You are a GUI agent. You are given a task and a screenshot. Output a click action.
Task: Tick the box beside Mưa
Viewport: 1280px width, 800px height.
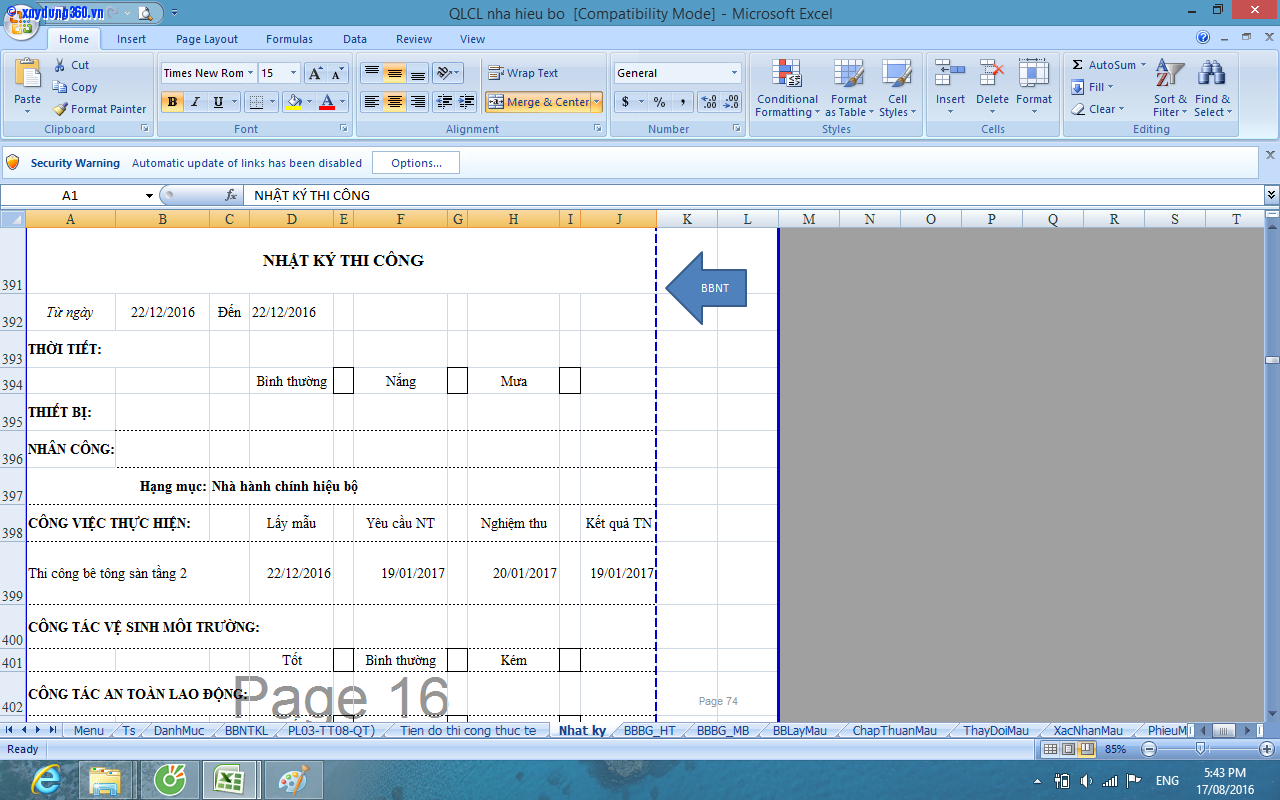coord(570,381)
